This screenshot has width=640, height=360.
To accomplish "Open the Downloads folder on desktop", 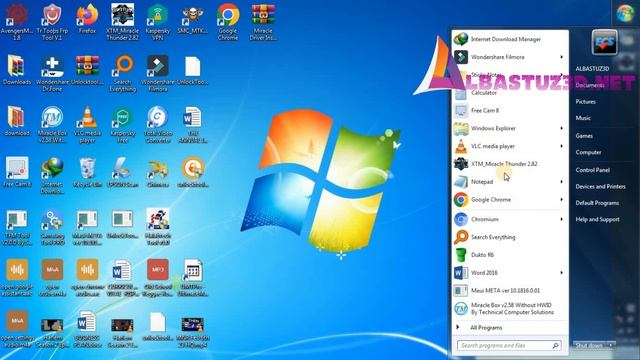I will point(17,69).
